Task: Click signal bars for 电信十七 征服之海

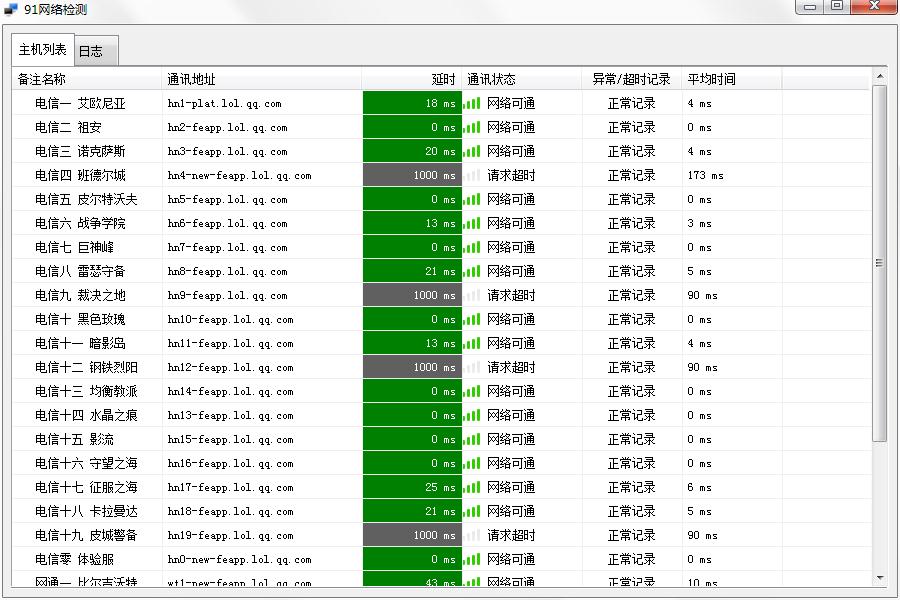Action: [x=473, y=487]
